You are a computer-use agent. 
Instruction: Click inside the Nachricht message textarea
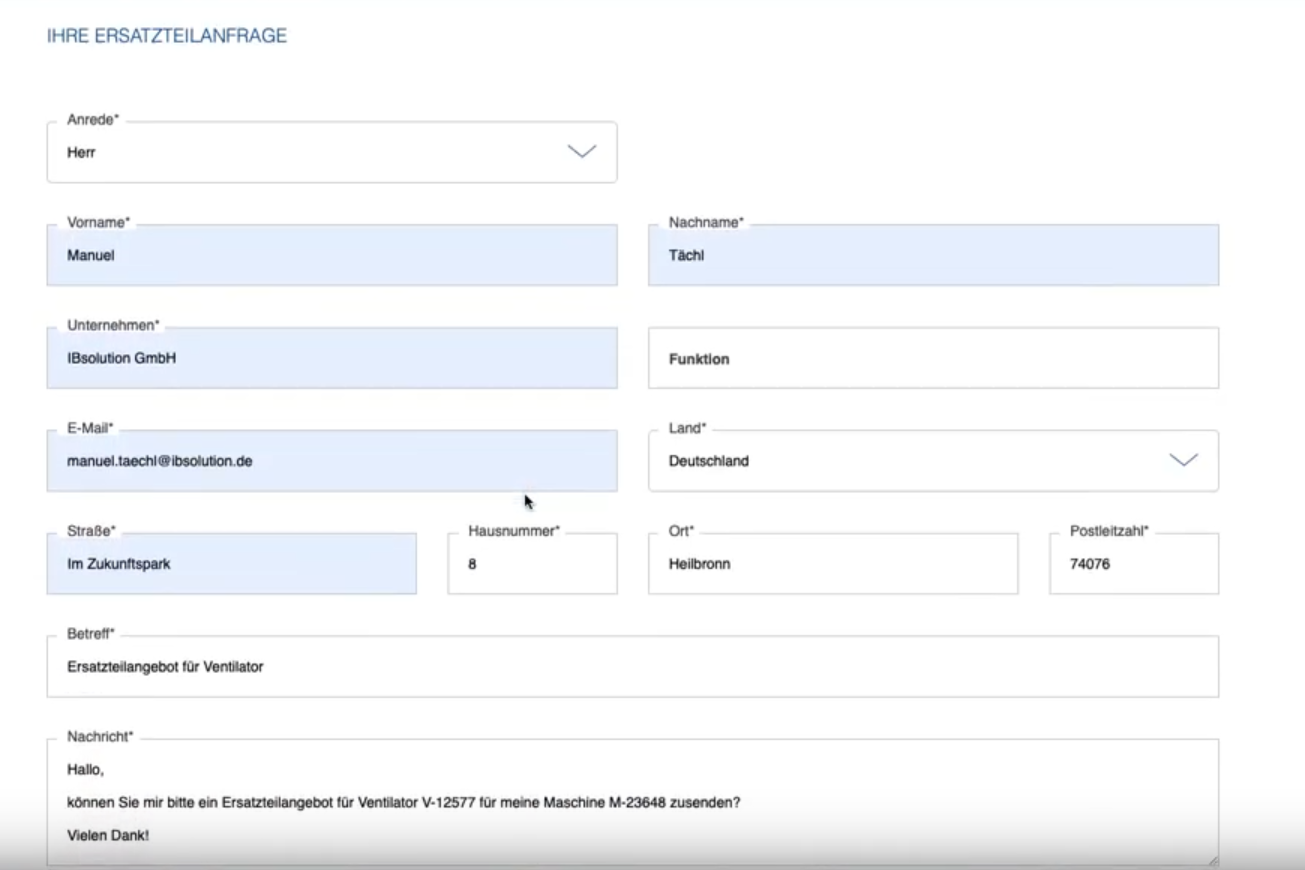(632, 802)
